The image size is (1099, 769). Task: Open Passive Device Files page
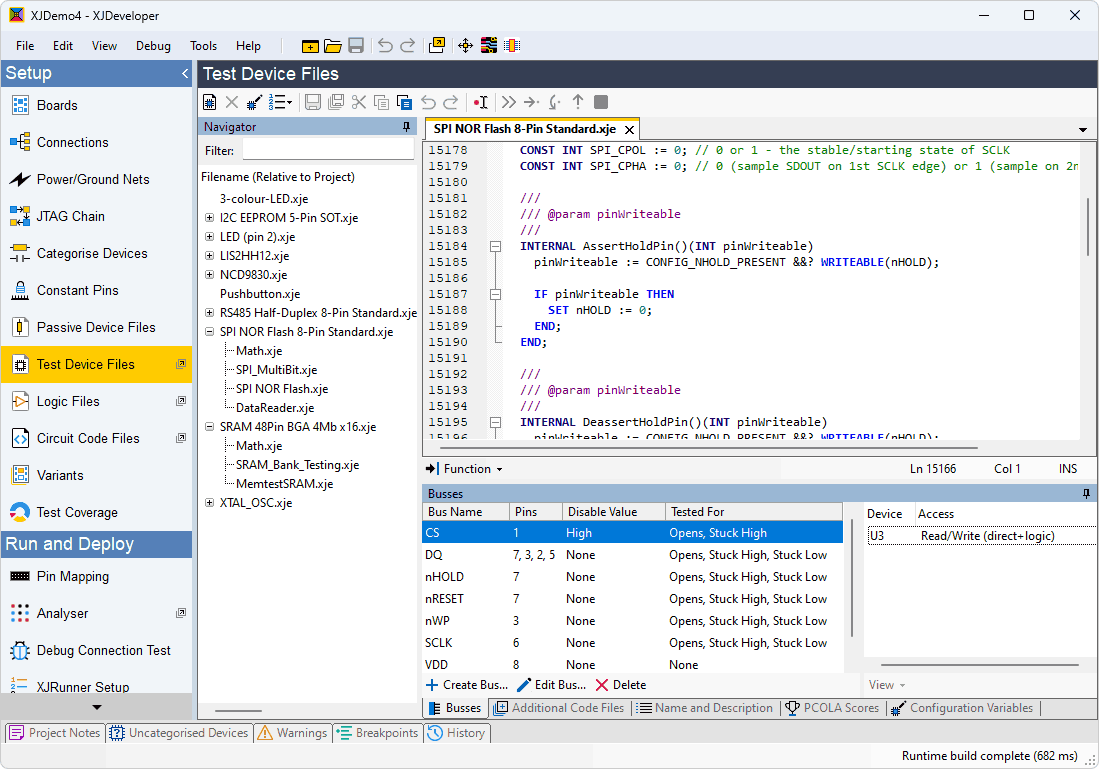97,327
